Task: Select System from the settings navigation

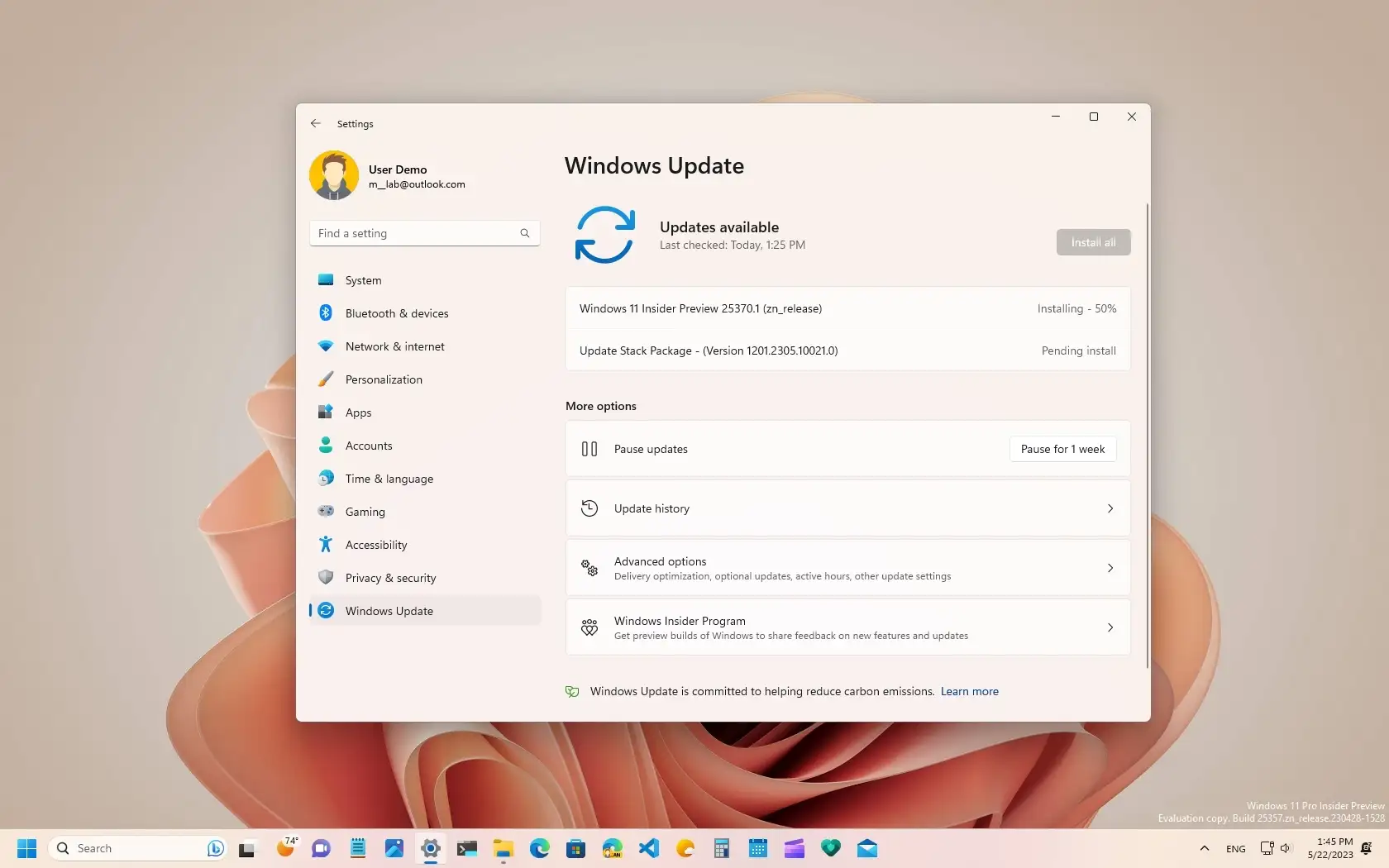Action: point(363,279)
